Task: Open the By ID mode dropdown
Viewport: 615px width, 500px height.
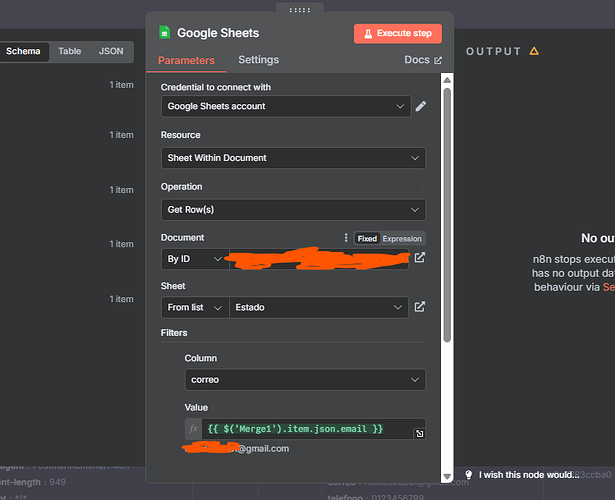Action: (195, 259)
